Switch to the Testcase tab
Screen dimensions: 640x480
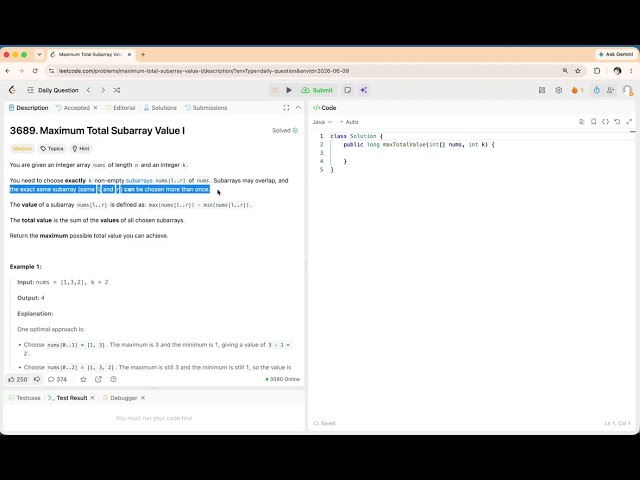(24, 398)
